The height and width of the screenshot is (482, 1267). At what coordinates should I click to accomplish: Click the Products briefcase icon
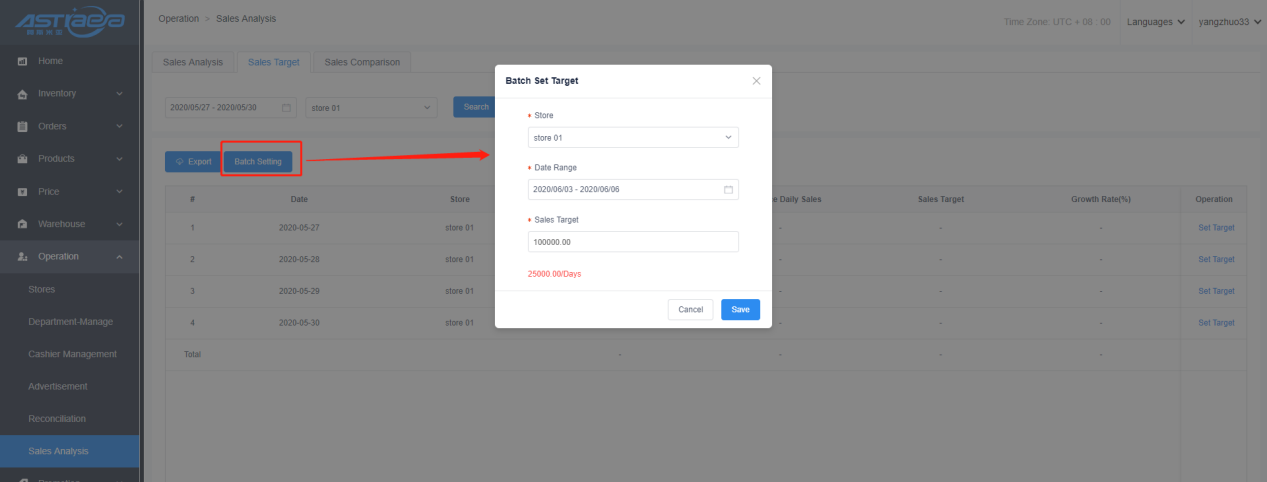click(22, 159)
